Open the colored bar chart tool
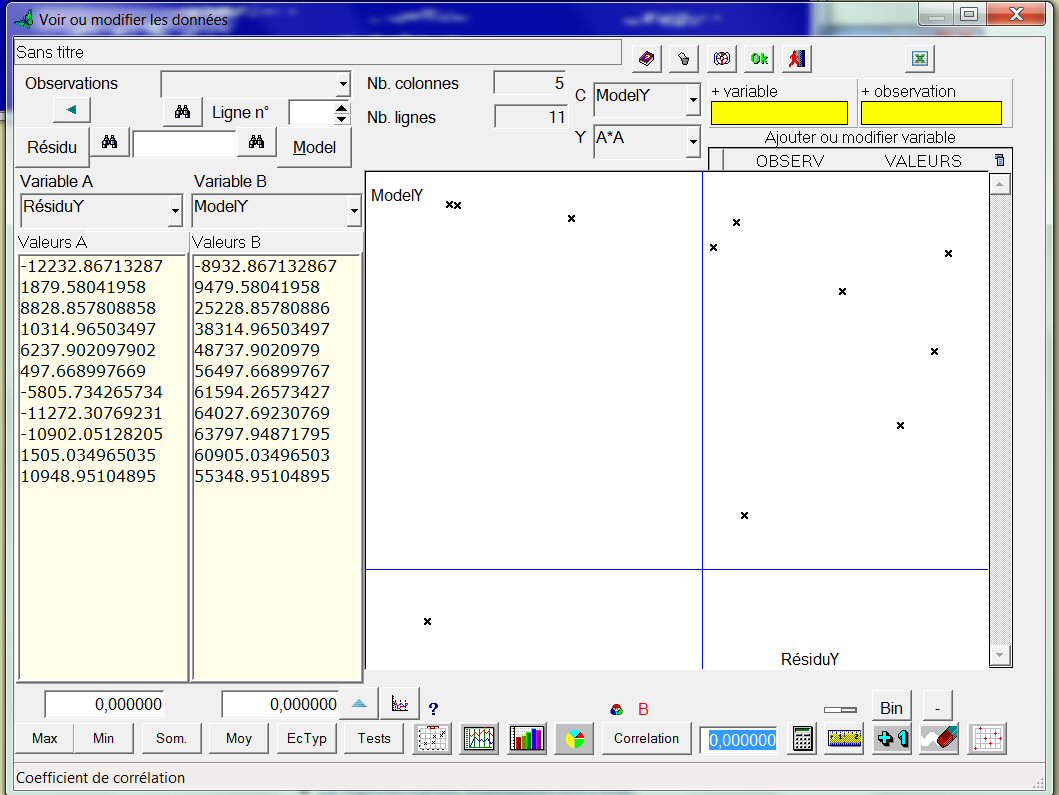 526,739
